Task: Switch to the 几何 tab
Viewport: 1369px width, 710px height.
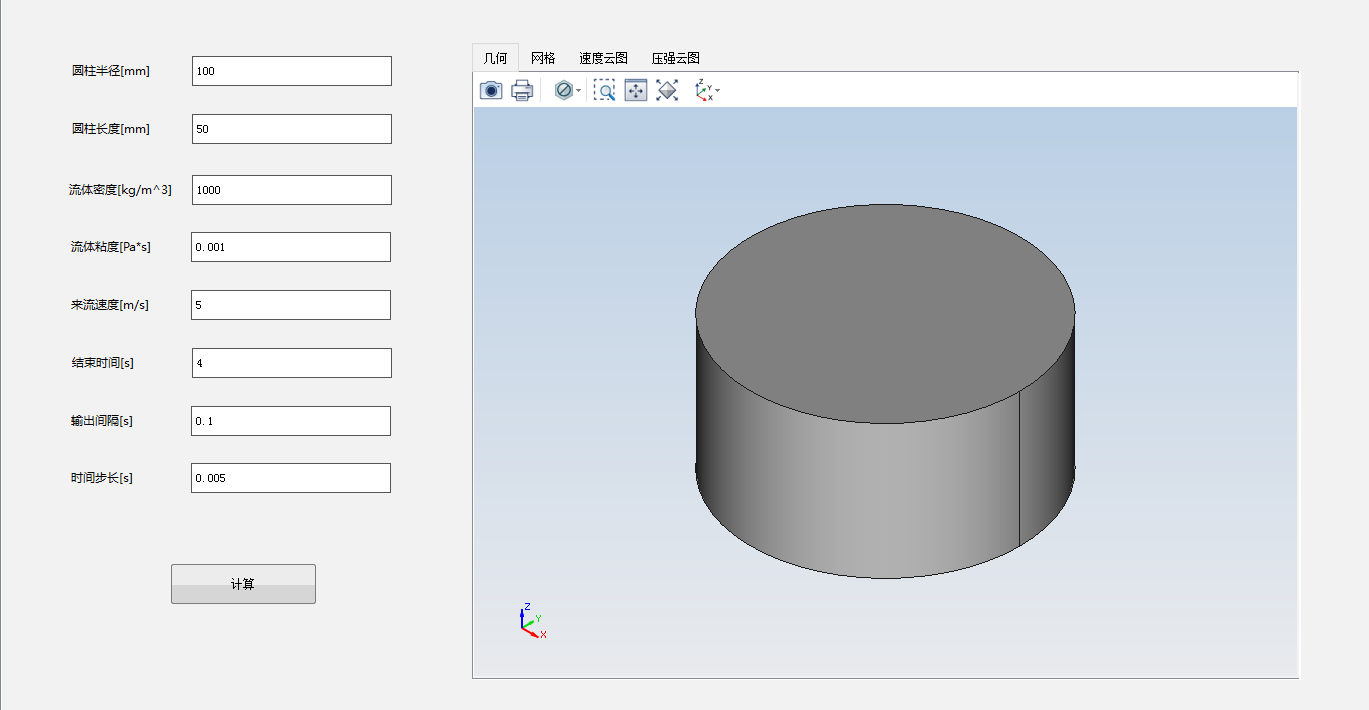Action: pos(495,58)
